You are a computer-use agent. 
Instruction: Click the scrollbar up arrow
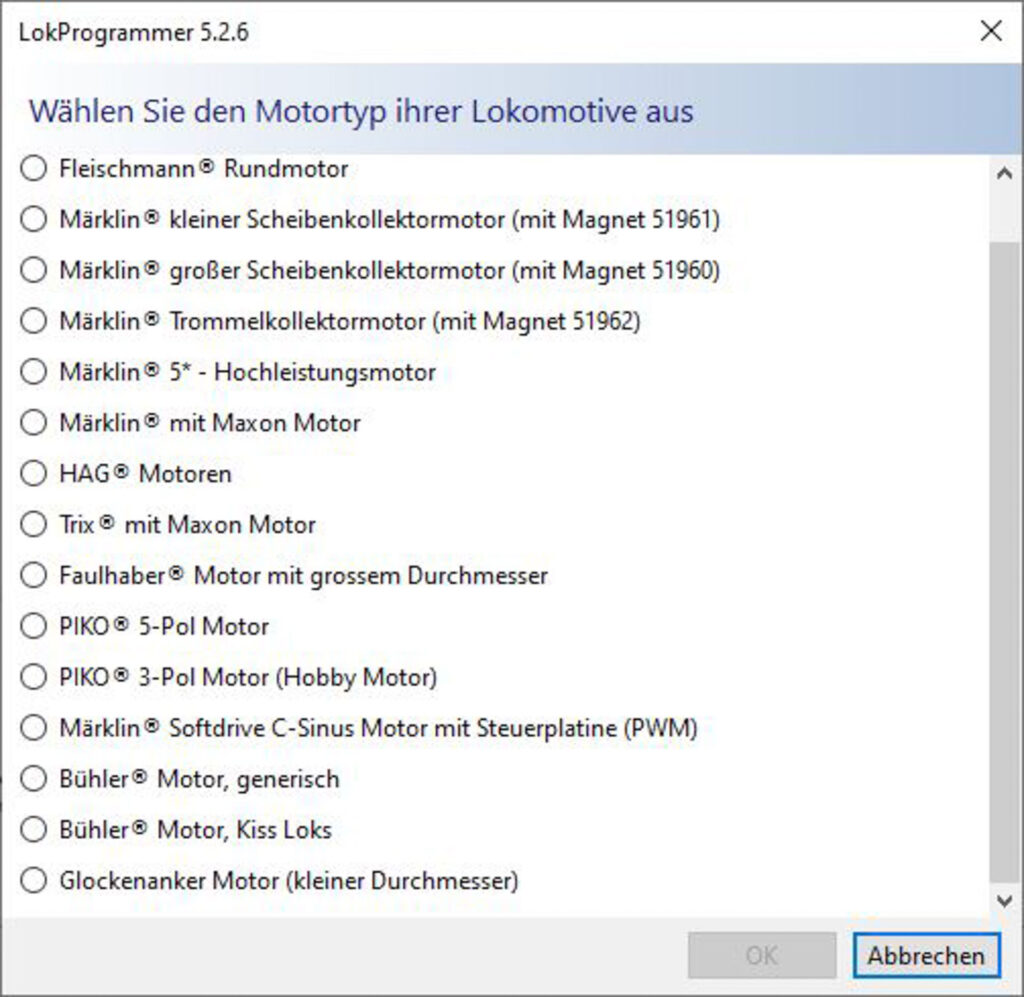(x=1004, y=174)
